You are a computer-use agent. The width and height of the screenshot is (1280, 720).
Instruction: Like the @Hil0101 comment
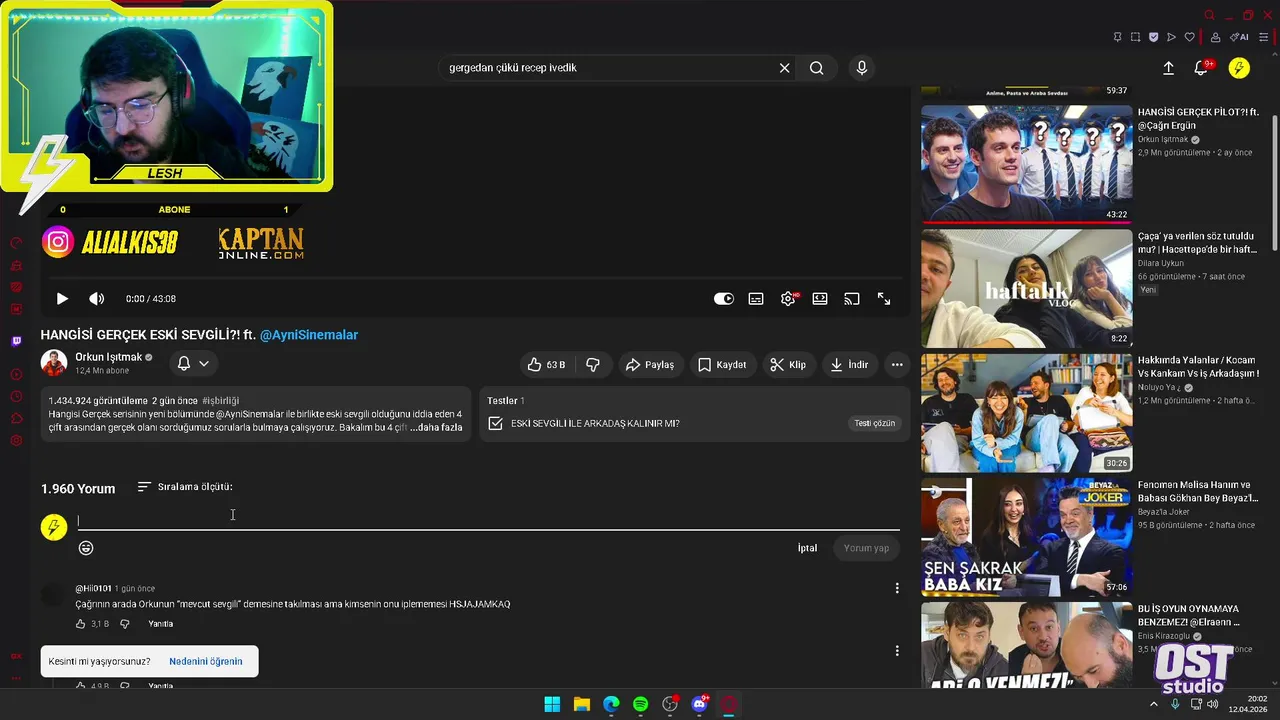pyautogui.click(x=81, y=624)
